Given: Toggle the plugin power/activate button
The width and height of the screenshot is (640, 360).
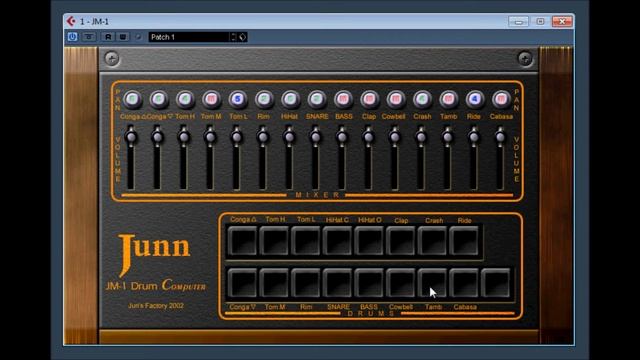Looking at the screenshot, I should (73, 37).
